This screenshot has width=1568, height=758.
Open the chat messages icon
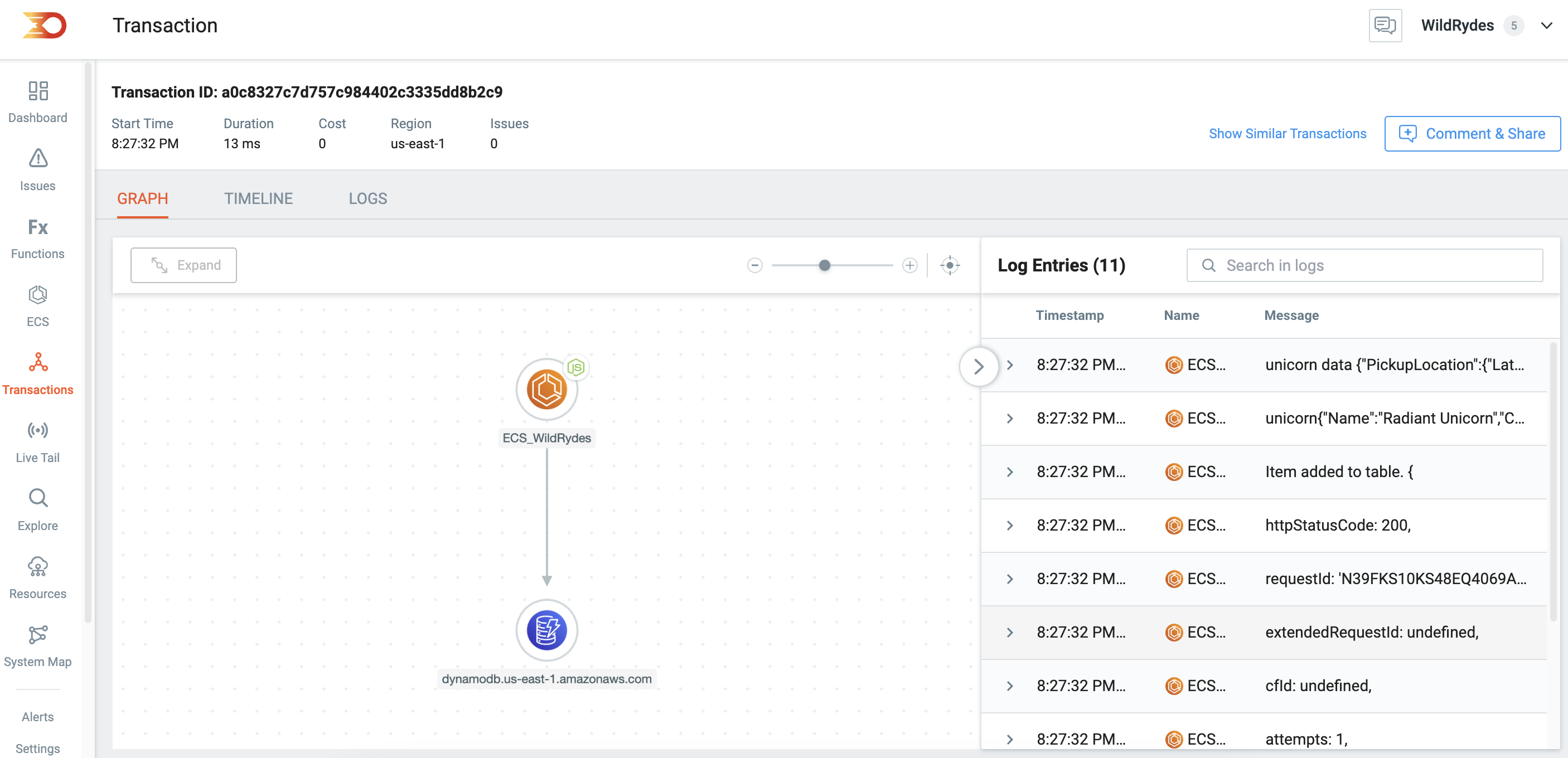point(1386,26)
